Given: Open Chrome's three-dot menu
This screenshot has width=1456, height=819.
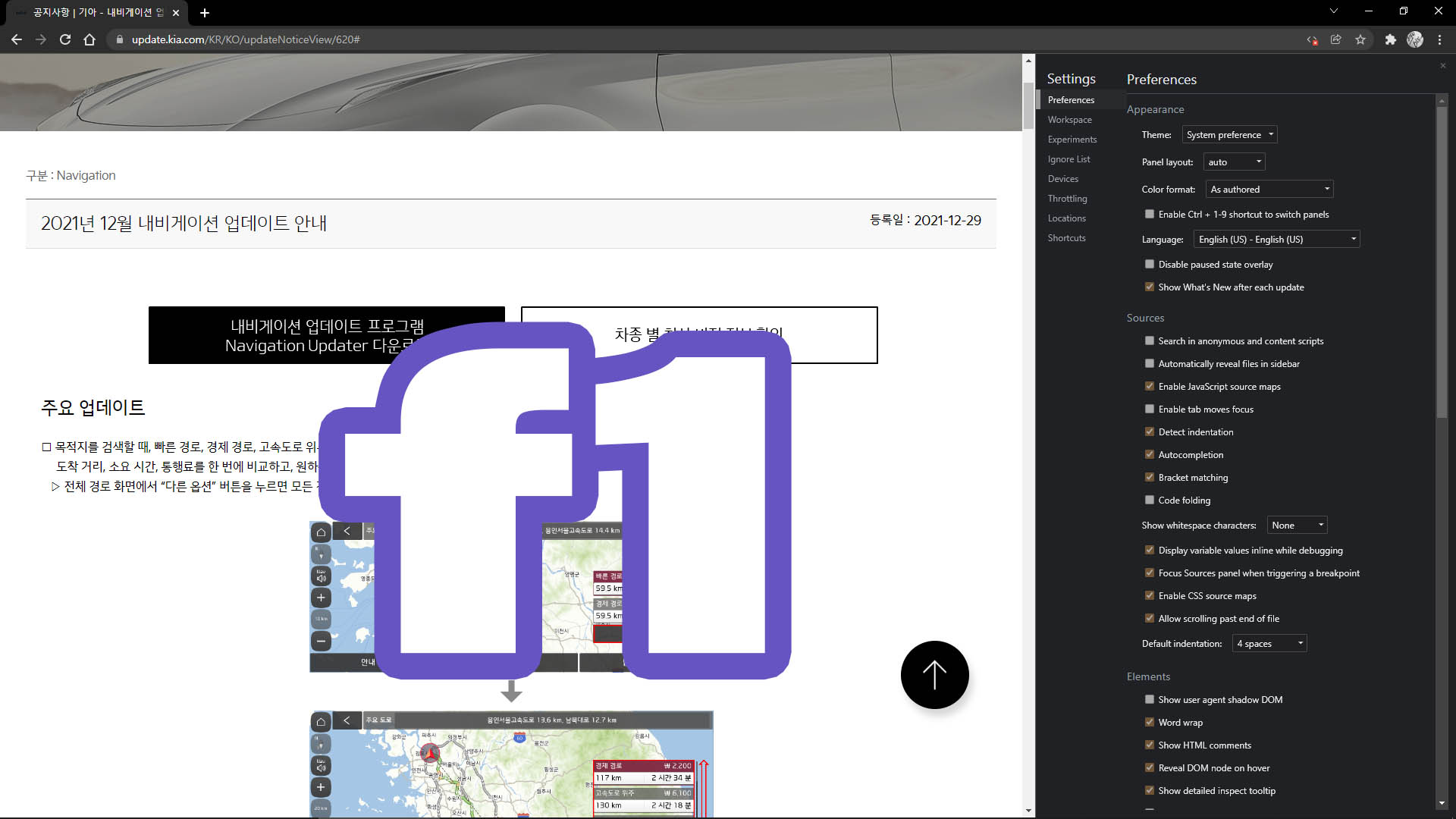Looking at the screenshot, I should click(1439, 39).
